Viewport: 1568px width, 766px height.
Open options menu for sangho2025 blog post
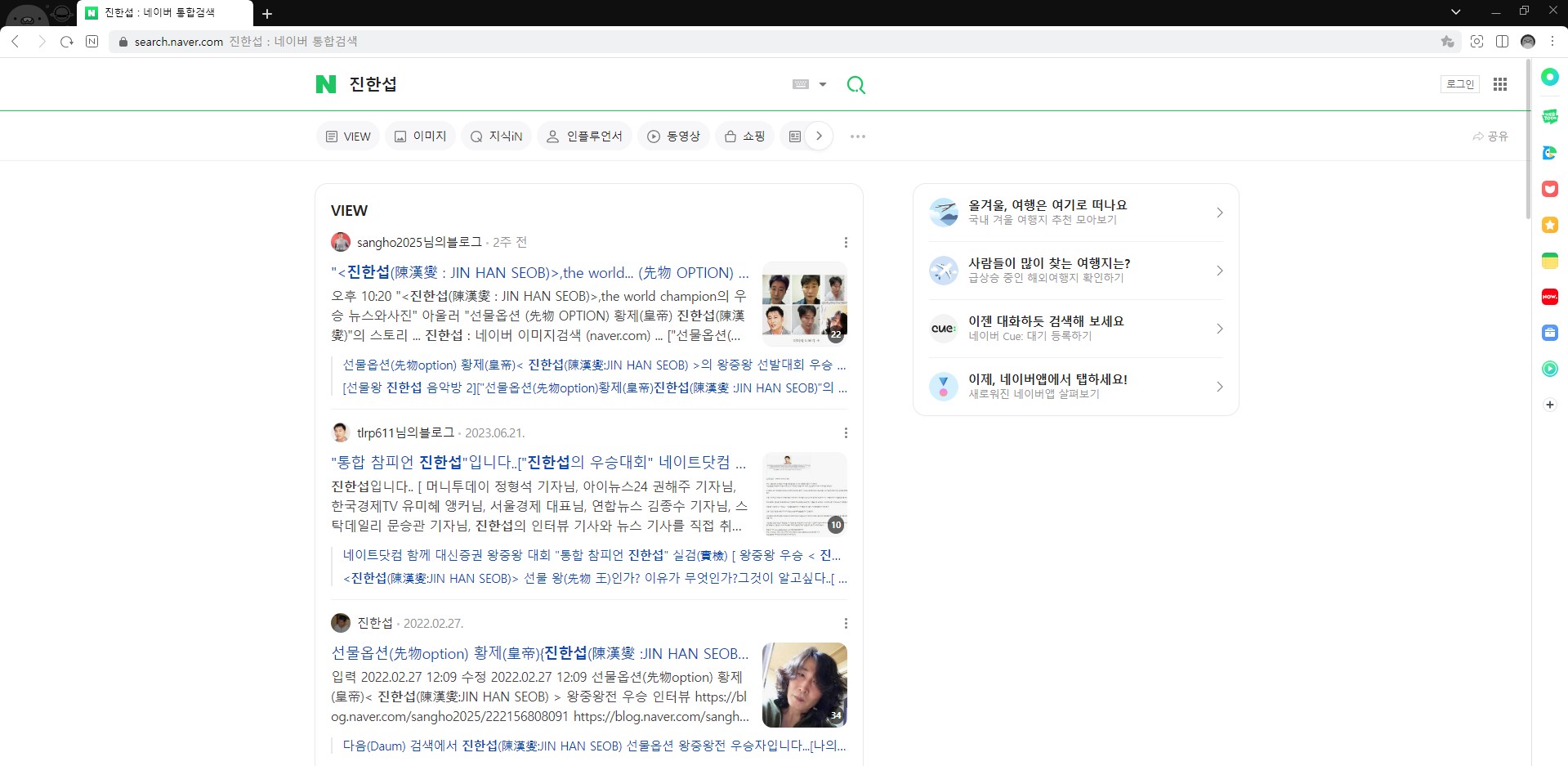point(846,243)
